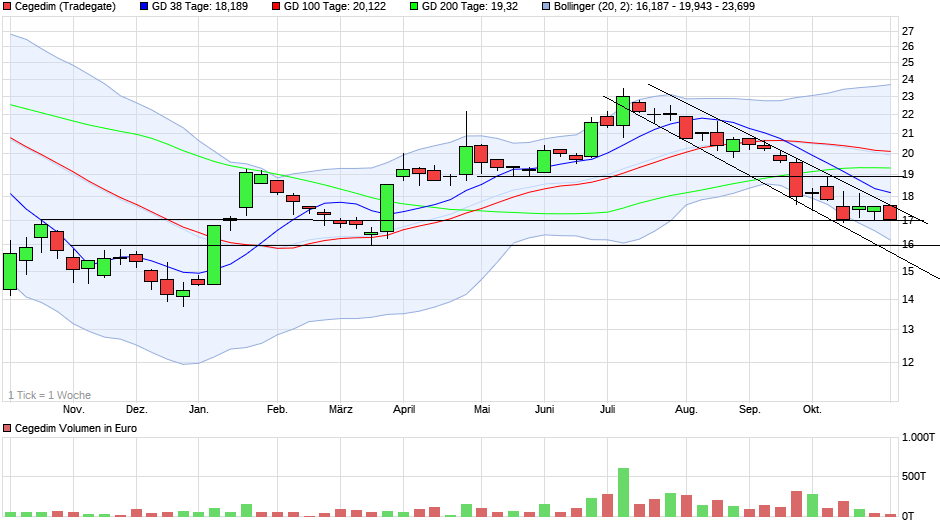Viewport: 940px width, 526px height.
Task: Click price axis value 14
Action: pyautogui.click(x=908, y=299)
